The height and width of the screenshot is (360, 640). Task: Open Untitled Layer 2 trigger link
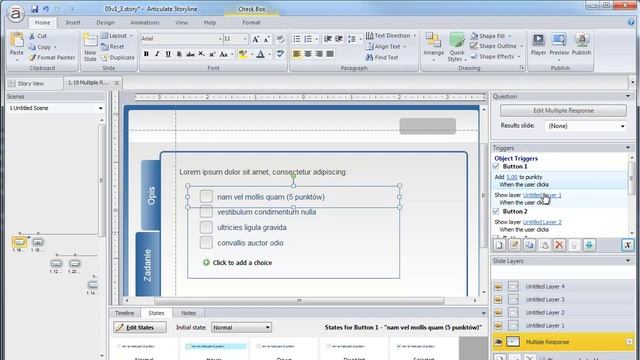(x=542, y=222)
